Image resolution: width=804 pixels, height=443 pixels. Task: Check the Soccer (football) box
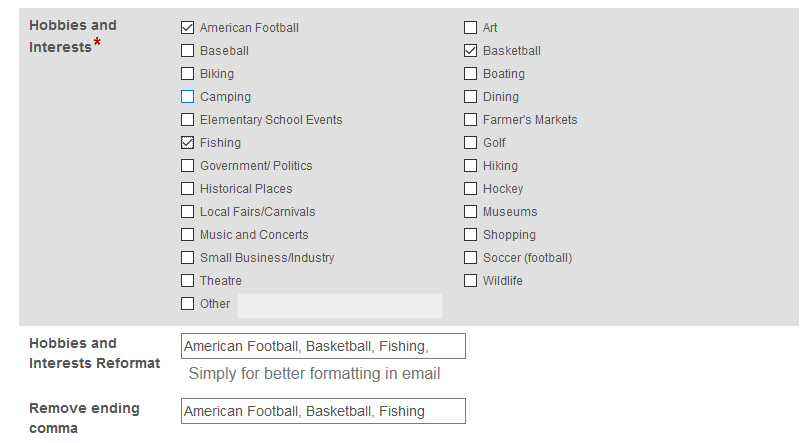click(x=470, y=258)
